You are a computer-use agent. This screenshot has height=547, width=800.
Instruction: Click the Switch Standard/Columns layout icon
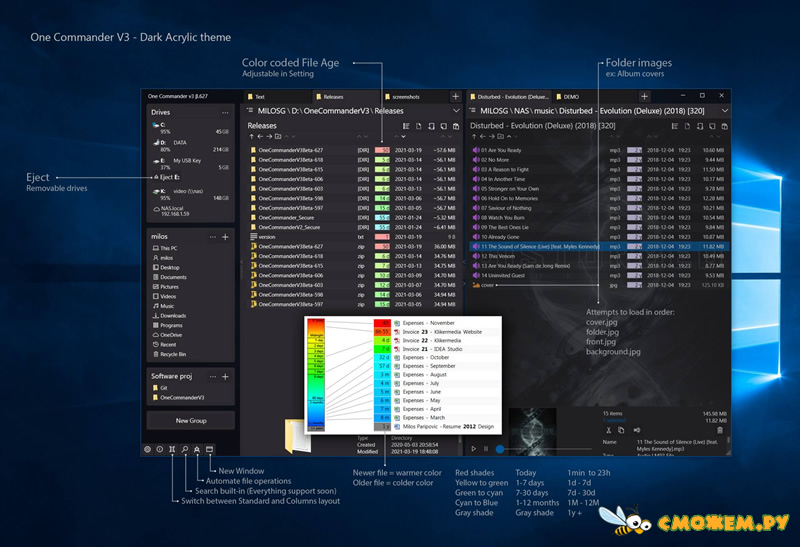coord(172,449)
